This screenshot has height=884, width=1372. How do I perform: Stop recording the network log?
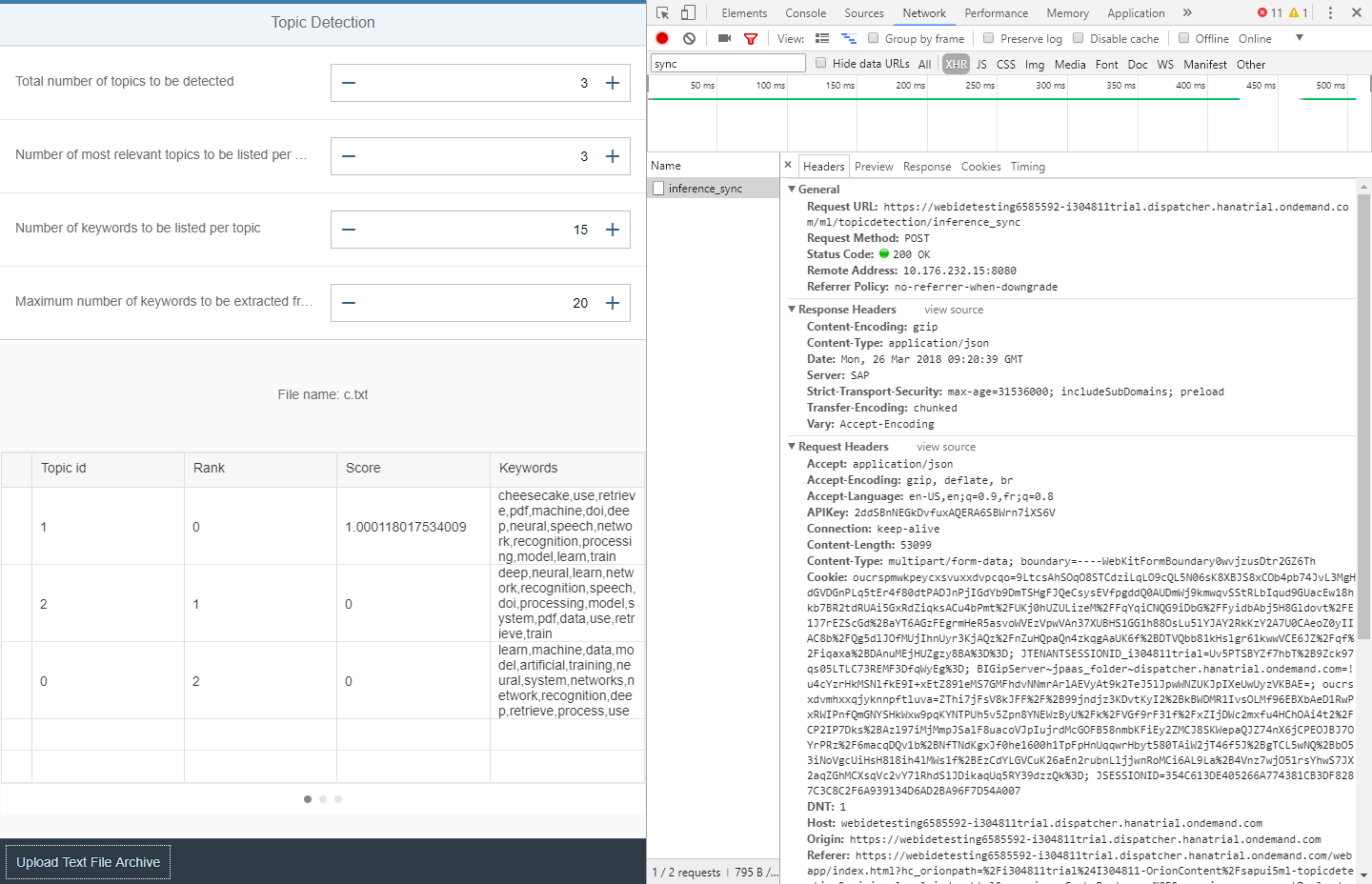pyautogui.click(x=662, y=38)
